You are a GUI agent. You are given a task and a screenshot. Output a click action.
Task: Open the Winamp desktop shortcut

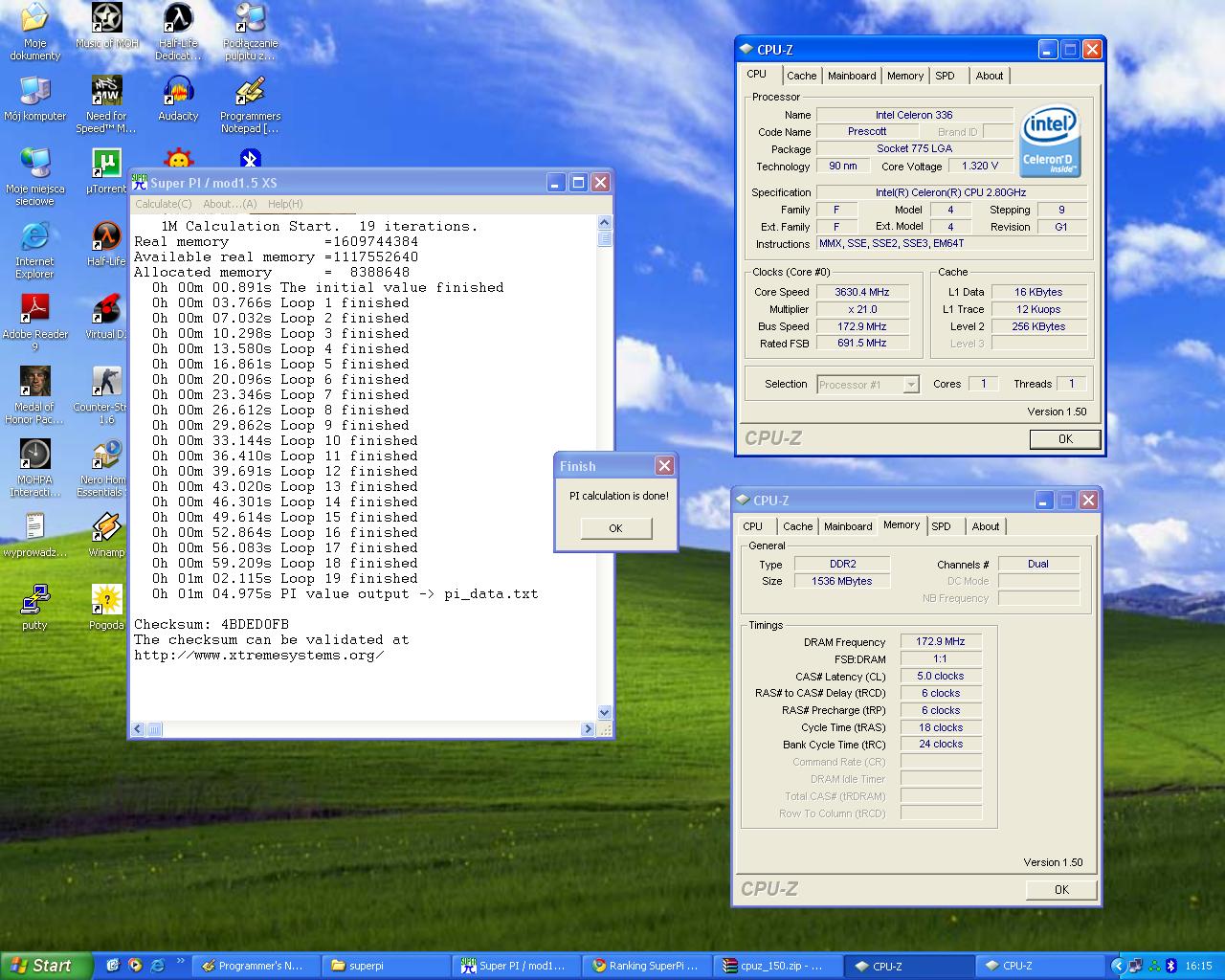[x=106, y=528]
